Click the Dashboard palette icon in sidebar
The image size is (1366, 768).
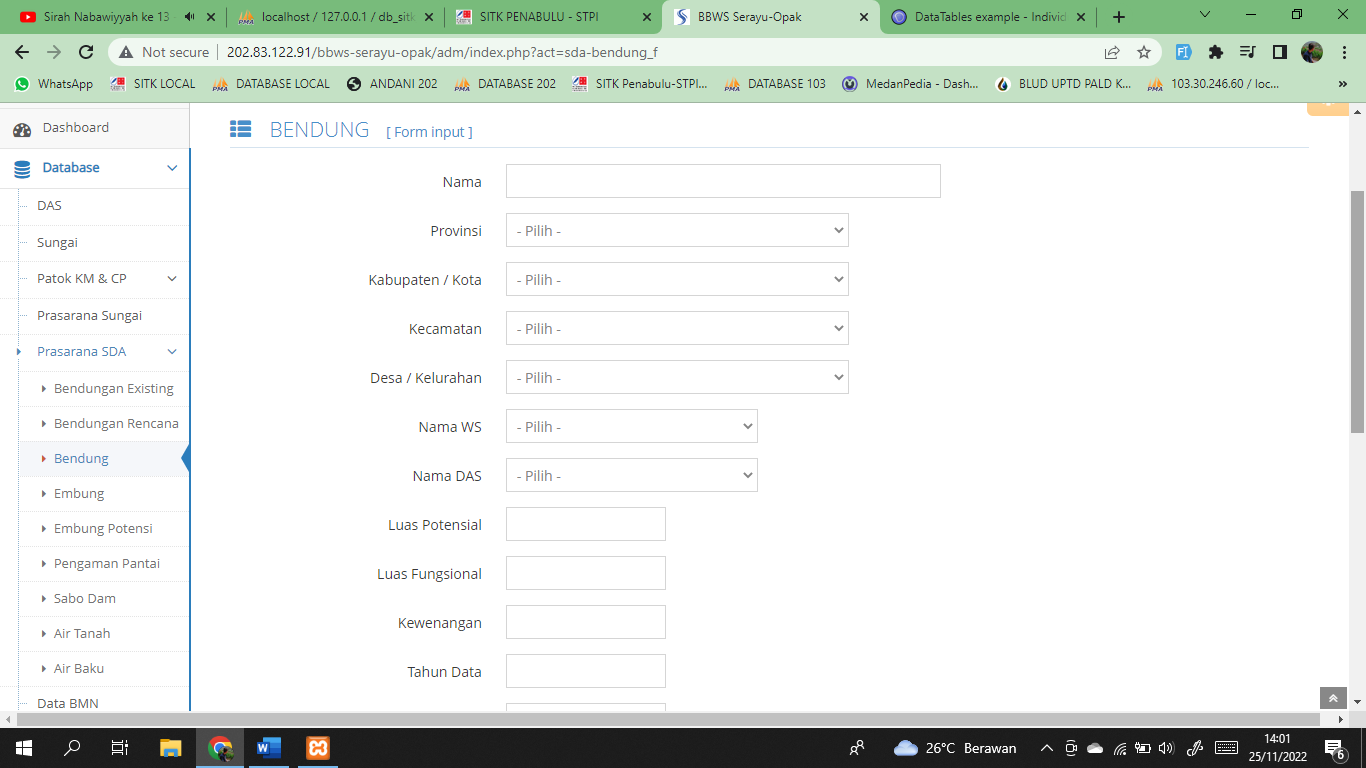(22, 129)
